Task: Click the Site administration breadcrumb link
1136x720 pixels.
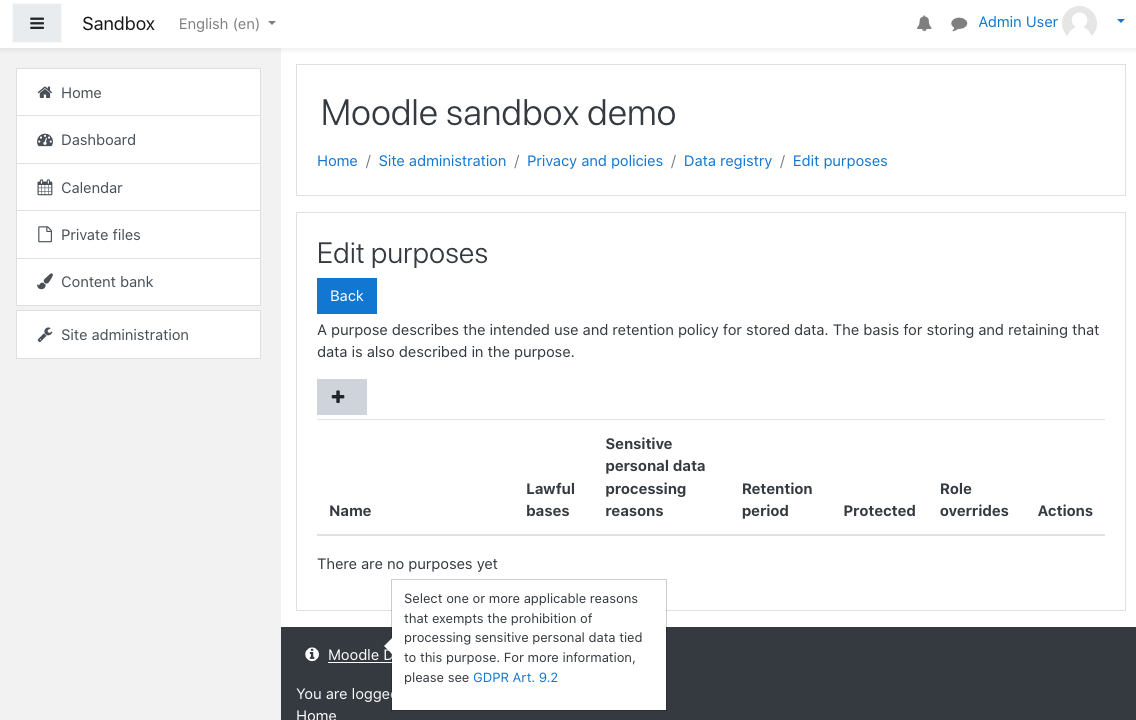Action: pos(442,161)
